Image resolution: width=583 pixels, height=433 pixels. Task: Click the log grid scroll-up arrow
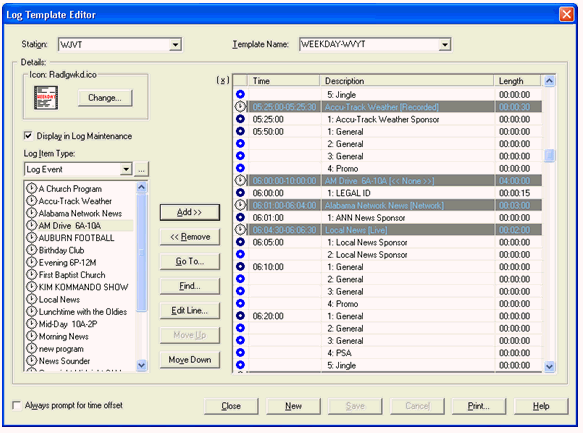point(550,81)
